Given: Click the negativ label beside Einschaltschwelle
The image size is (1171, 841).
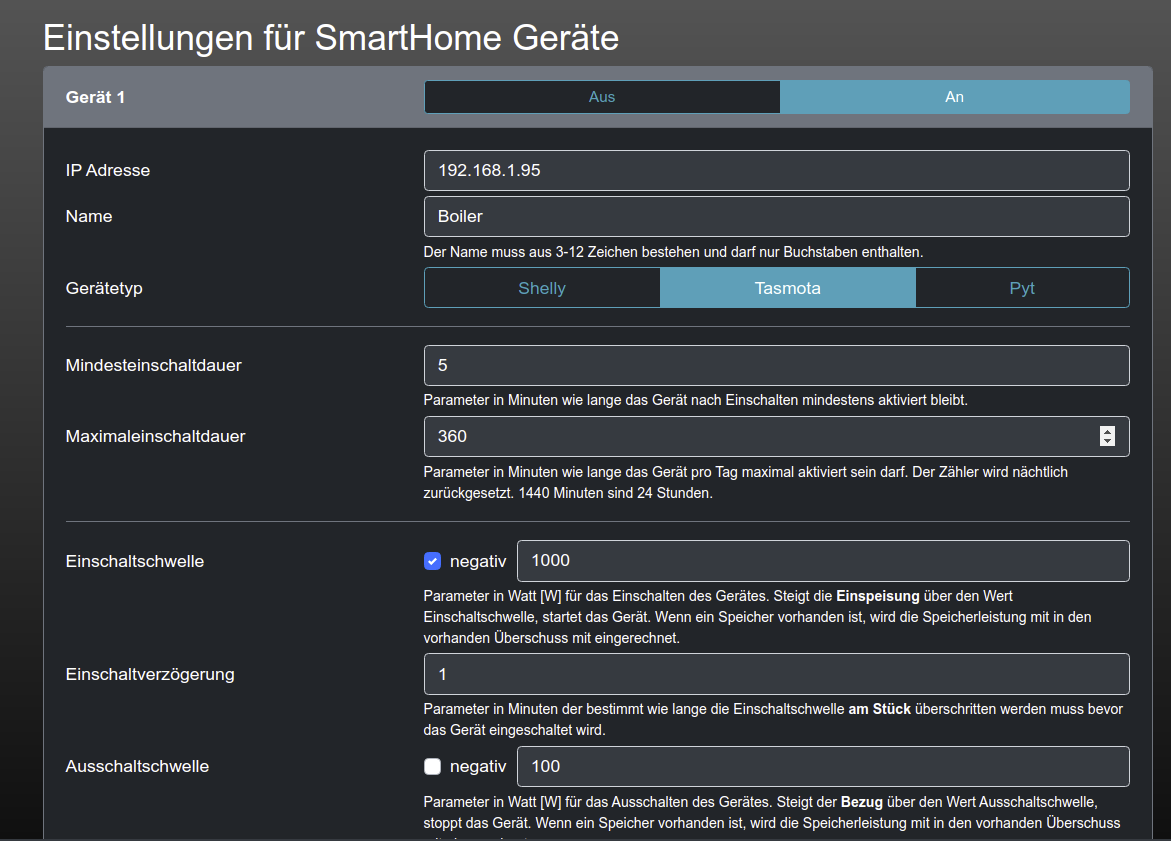Looking at the screenshot, I should [478, 561].
